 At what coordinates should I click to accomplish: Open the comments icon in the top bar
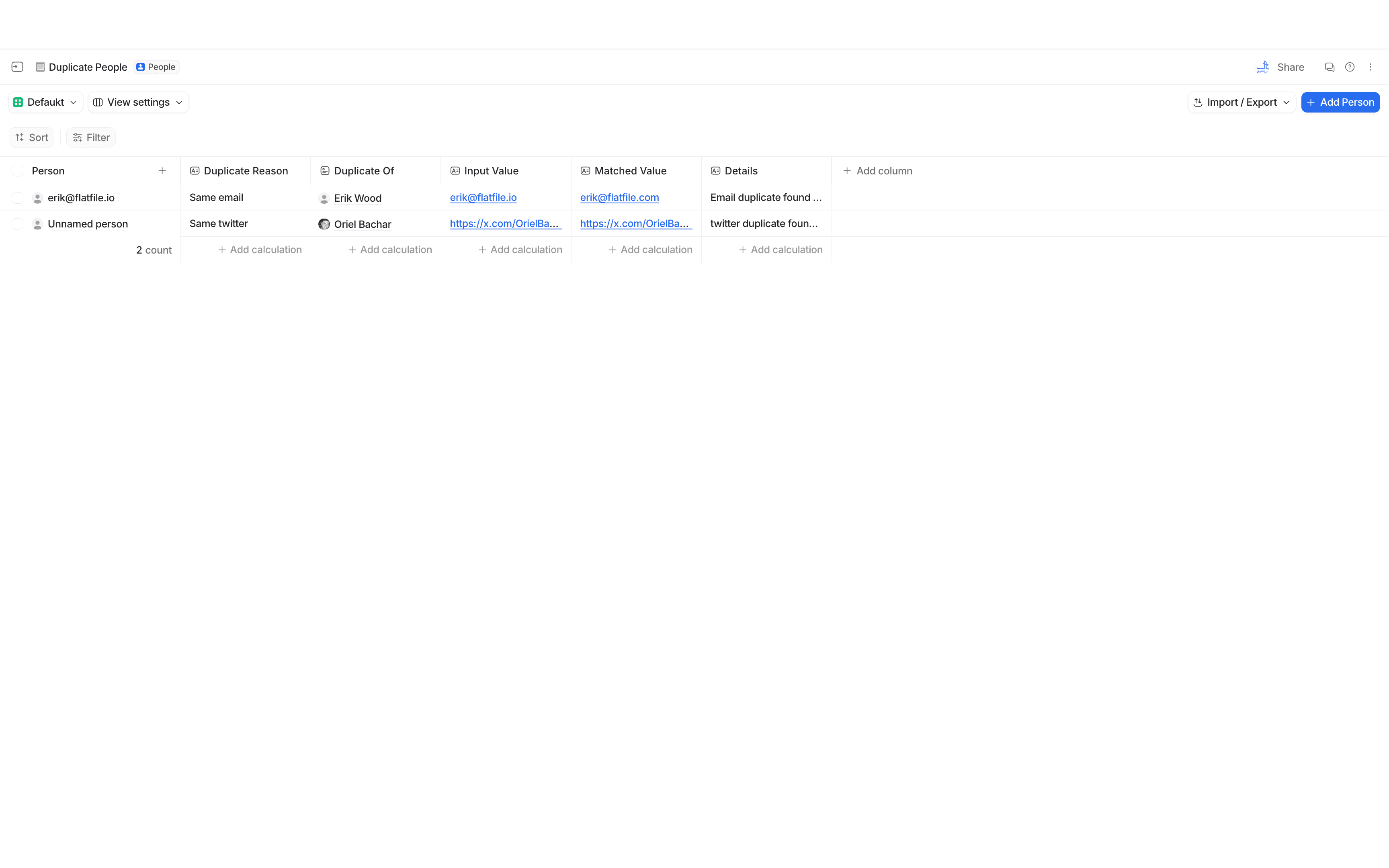coord(1330,67)
